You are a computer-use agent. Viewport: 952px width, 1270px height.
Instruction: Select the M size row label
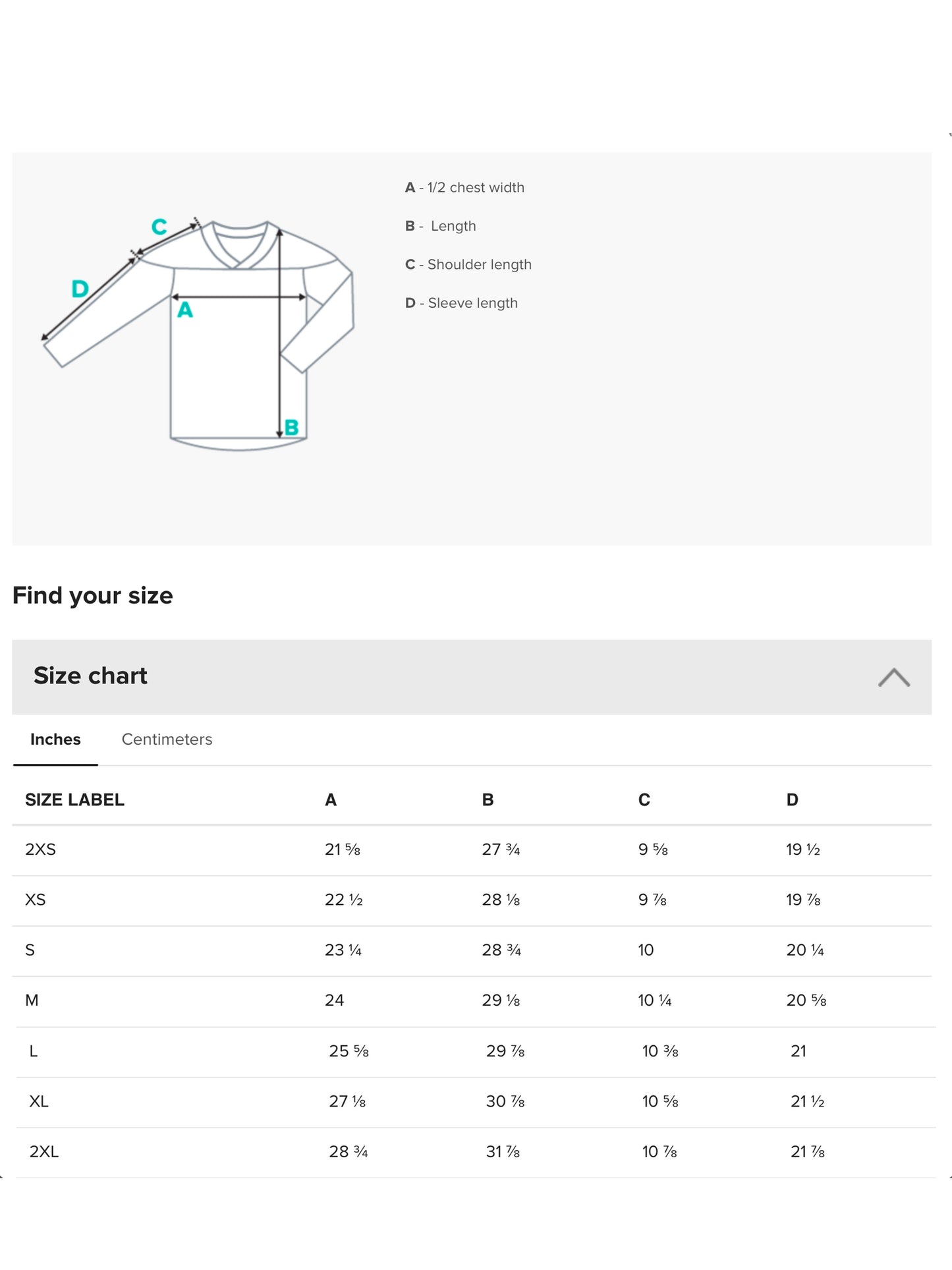[x=32, y=1000]
